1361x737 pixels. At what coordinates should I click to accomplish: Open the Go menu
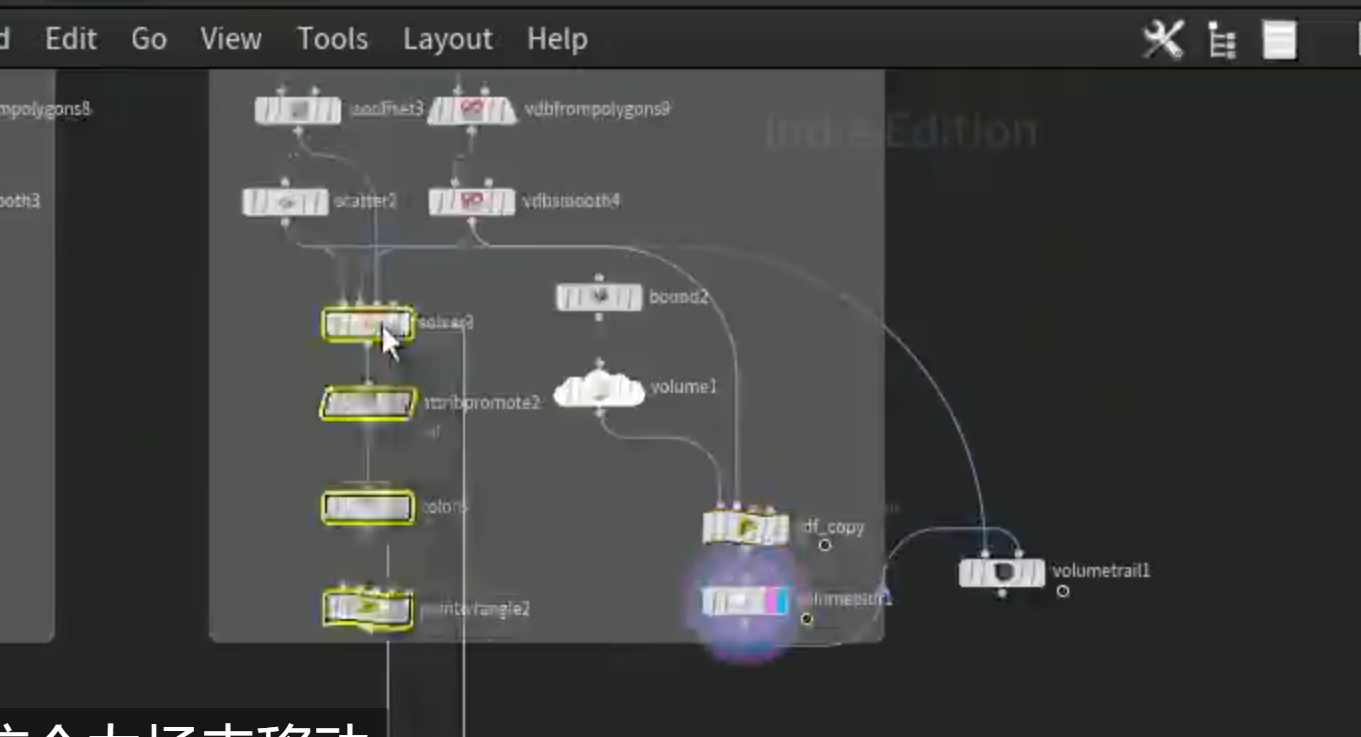[x=149, y=39]
